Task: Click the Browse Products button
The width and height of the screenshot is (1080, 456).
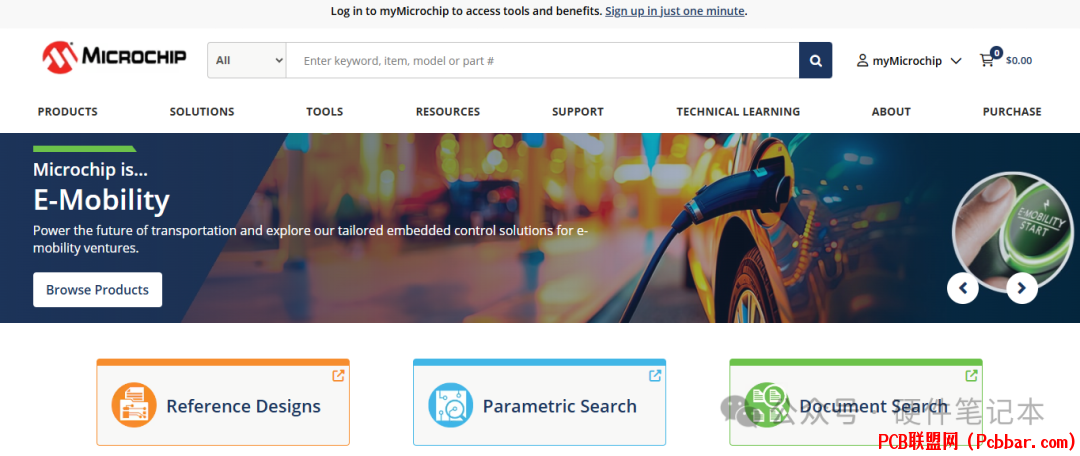Action: pos(97,289)
